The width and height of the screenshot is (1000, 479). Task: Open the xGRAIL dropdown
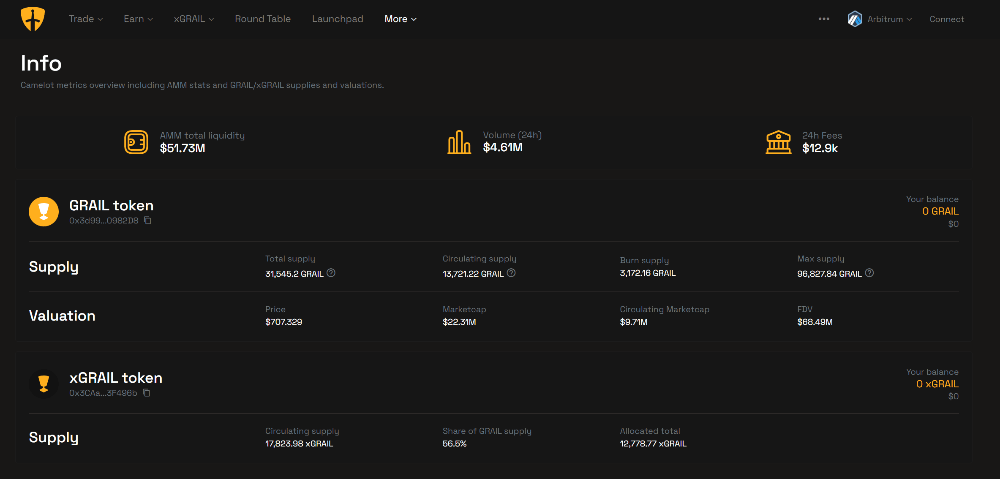[194, 19]
